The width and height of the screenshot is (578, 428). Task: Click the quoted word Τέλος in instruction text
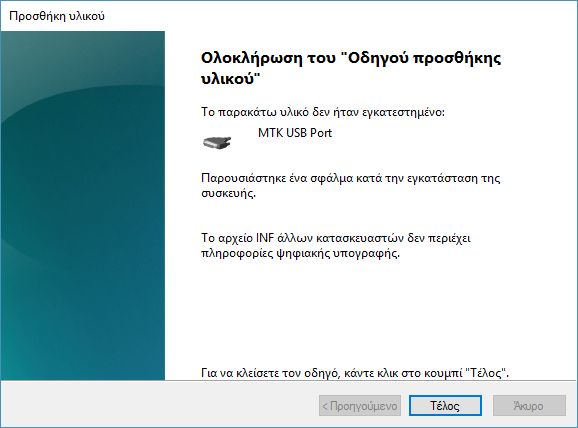tap(485, 373)
